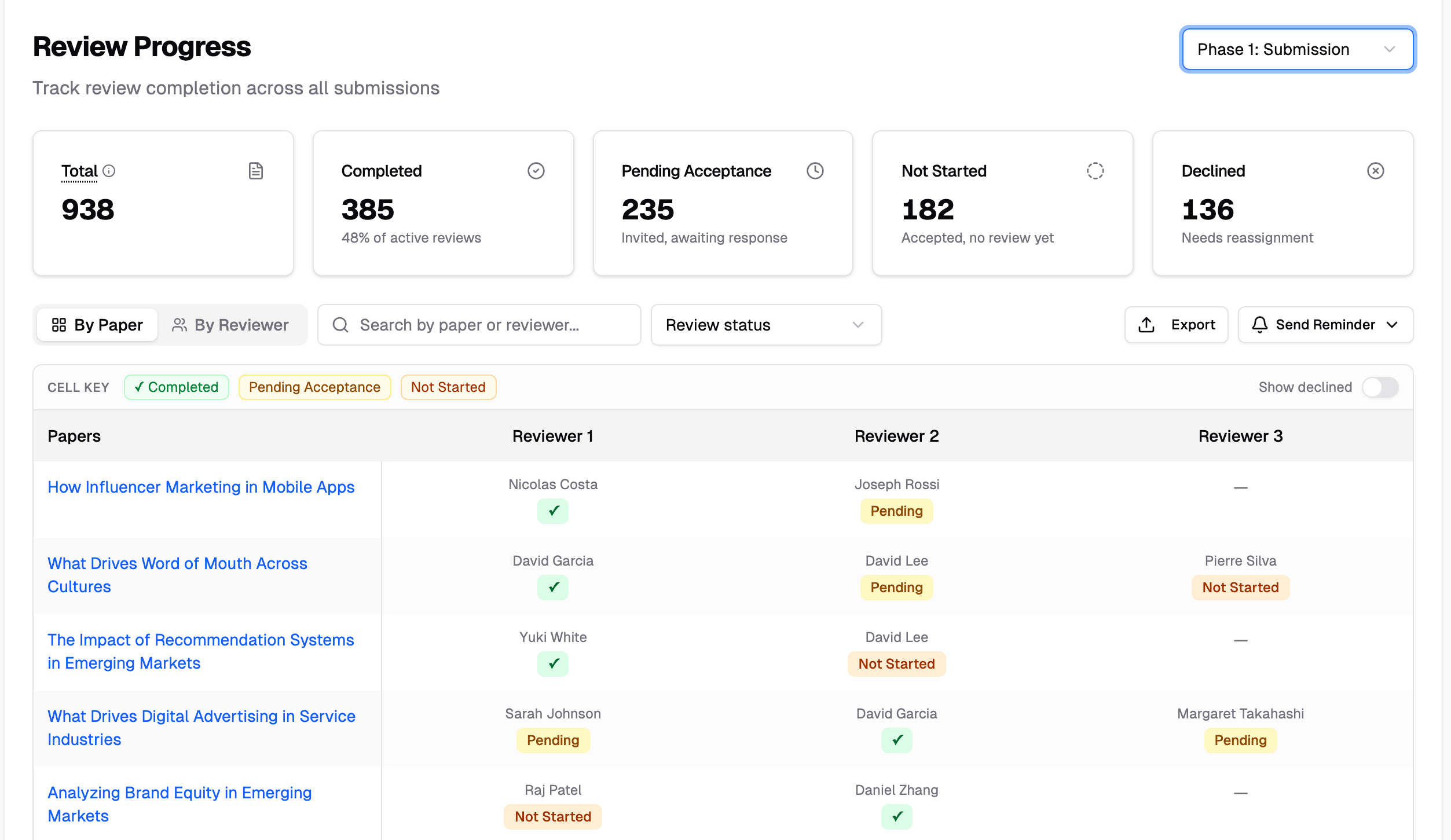Click Not Started badge for David Lee, Recommendation Systems row
The height and width of the screenshot is (840, 1451).
(x=897, y=664)
